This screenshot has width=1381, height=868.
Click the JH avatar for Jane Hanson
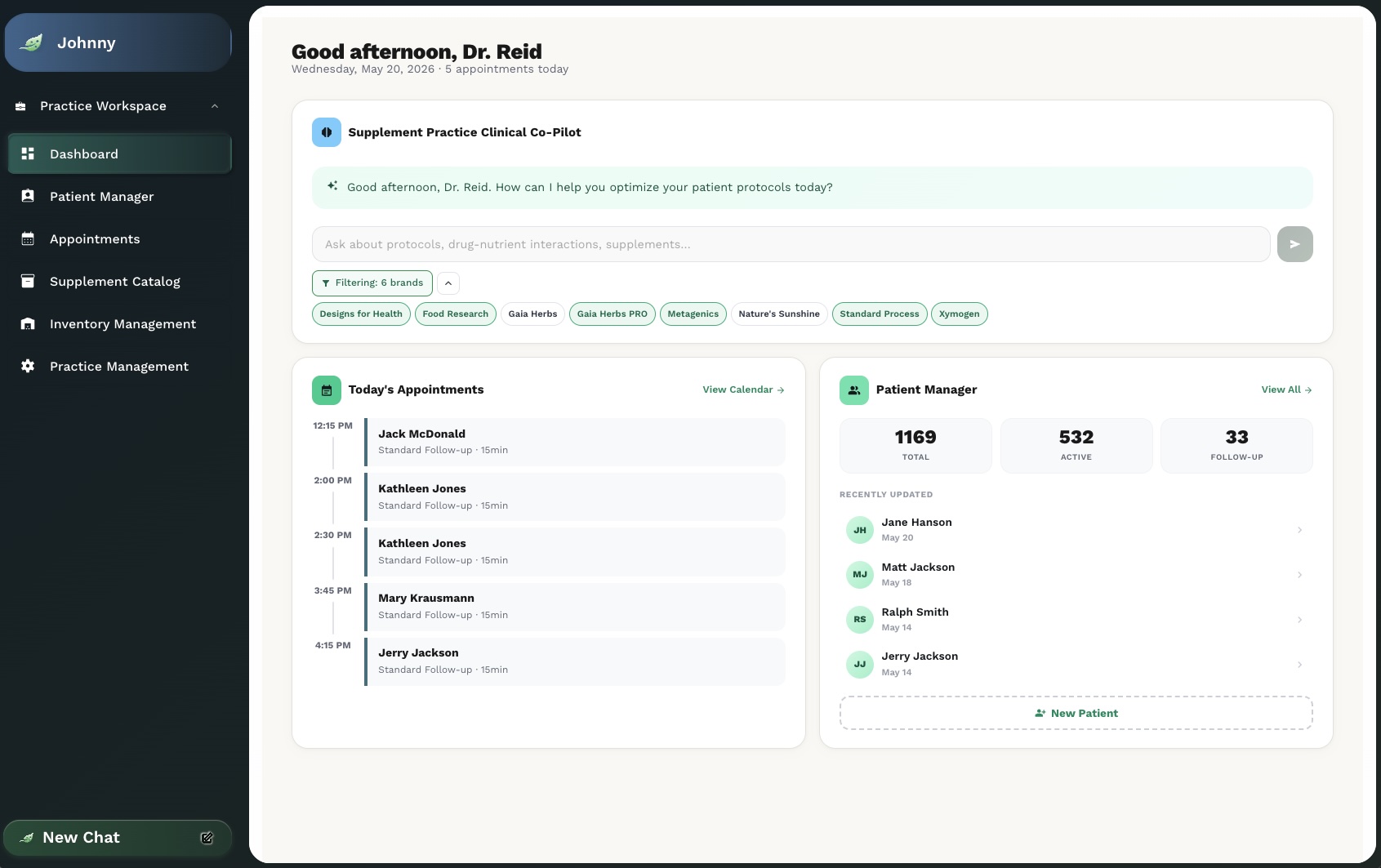(860, 530)
